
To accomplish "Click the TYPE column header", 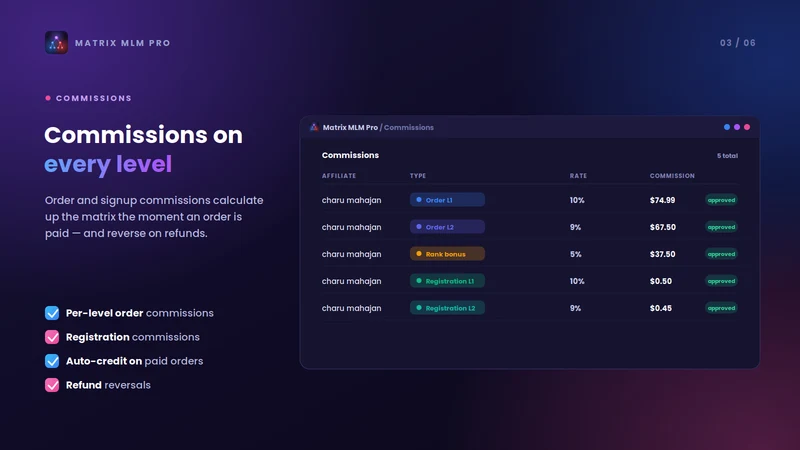I will tap(418, 176).
